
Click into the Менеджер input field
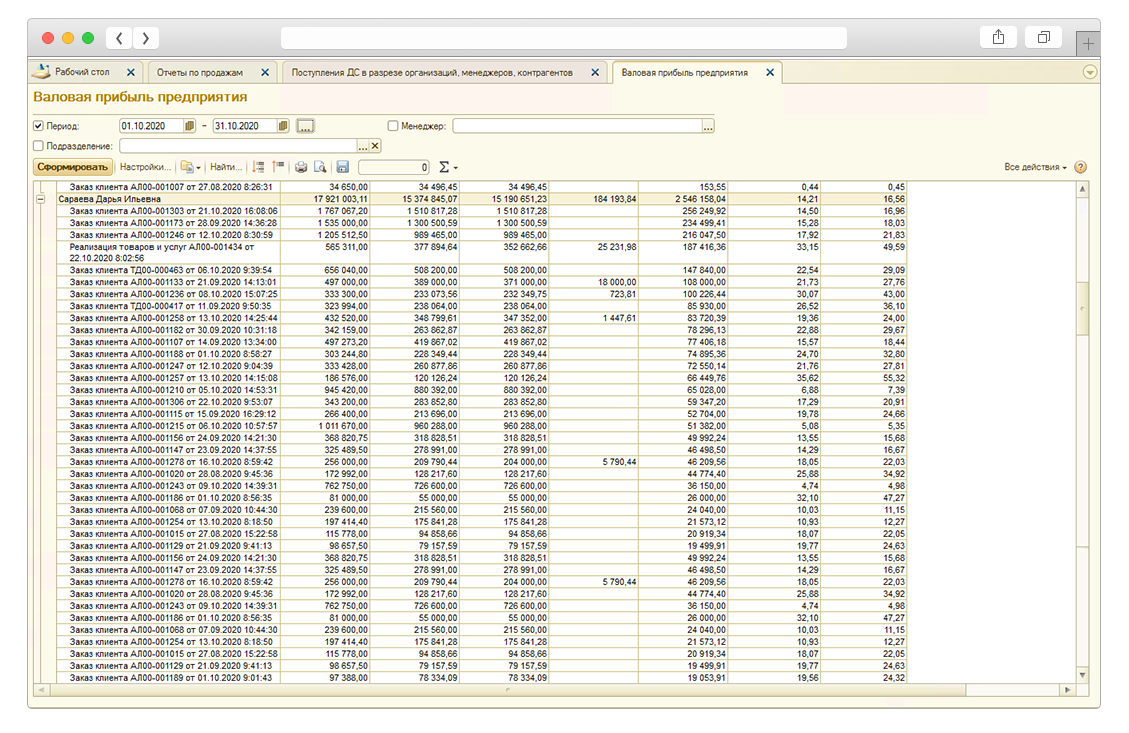[x=576, y=126]
